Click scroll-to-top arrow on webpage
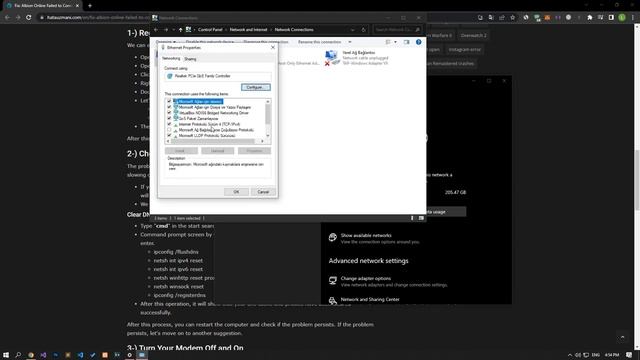 click(x=622, y=337)
